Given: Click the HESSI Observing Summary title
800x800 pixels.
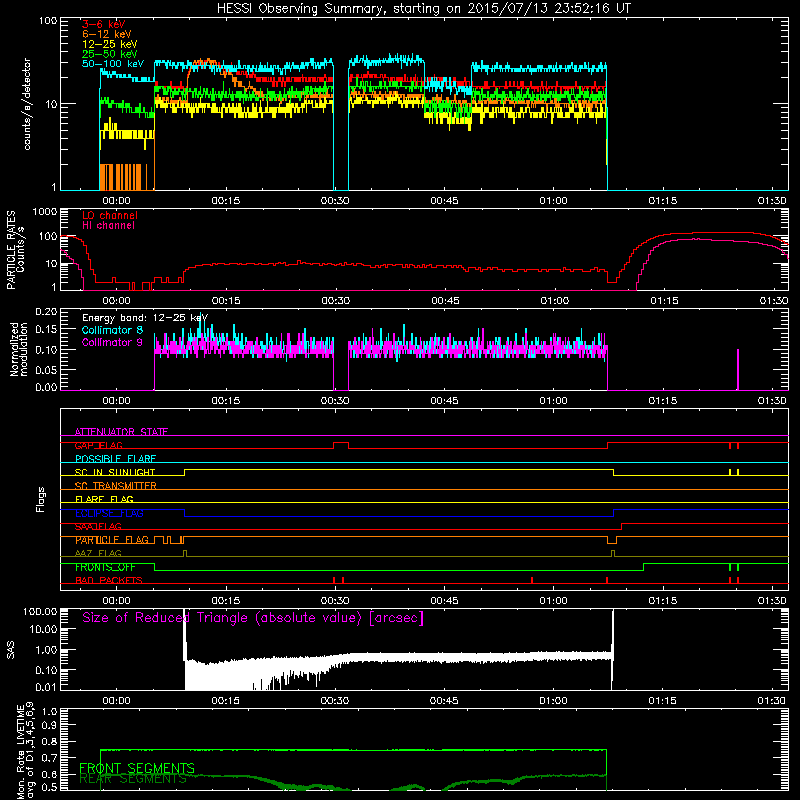Looking at the screenshot, I should coord(423,9).
